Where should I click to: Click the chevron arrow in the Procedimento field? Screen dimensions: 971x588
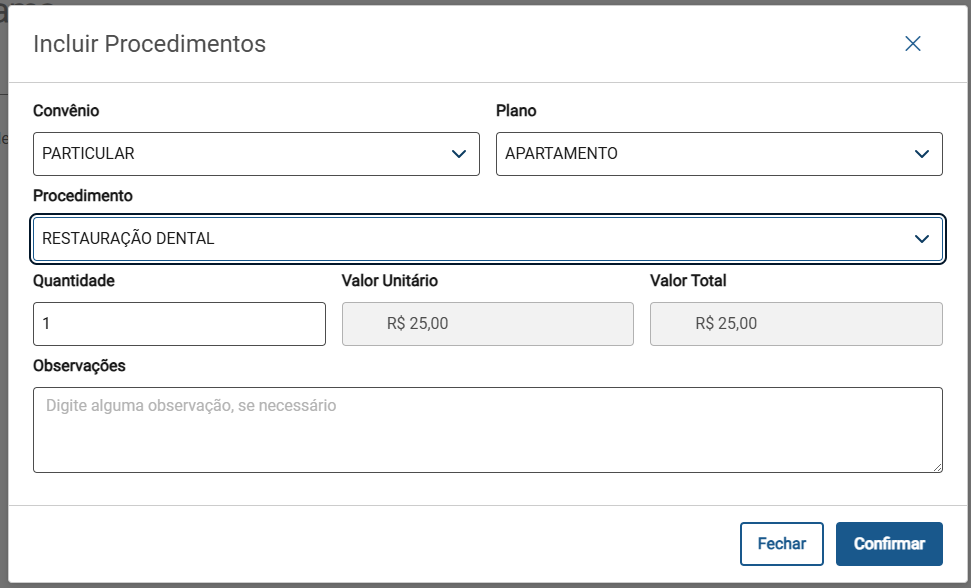point(922,239)
